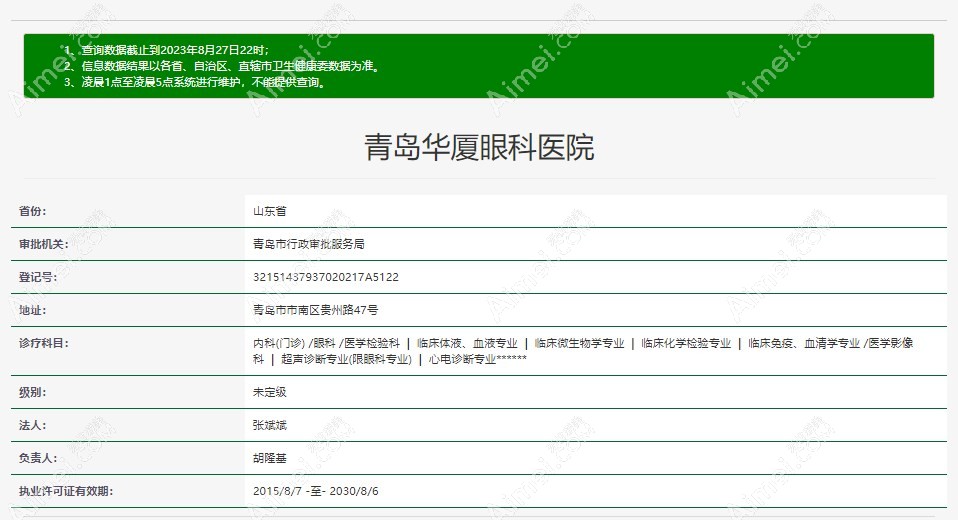Select the 审批机关 label
The height and width of the screenshot is (520, 958).
tap(43, 244)
